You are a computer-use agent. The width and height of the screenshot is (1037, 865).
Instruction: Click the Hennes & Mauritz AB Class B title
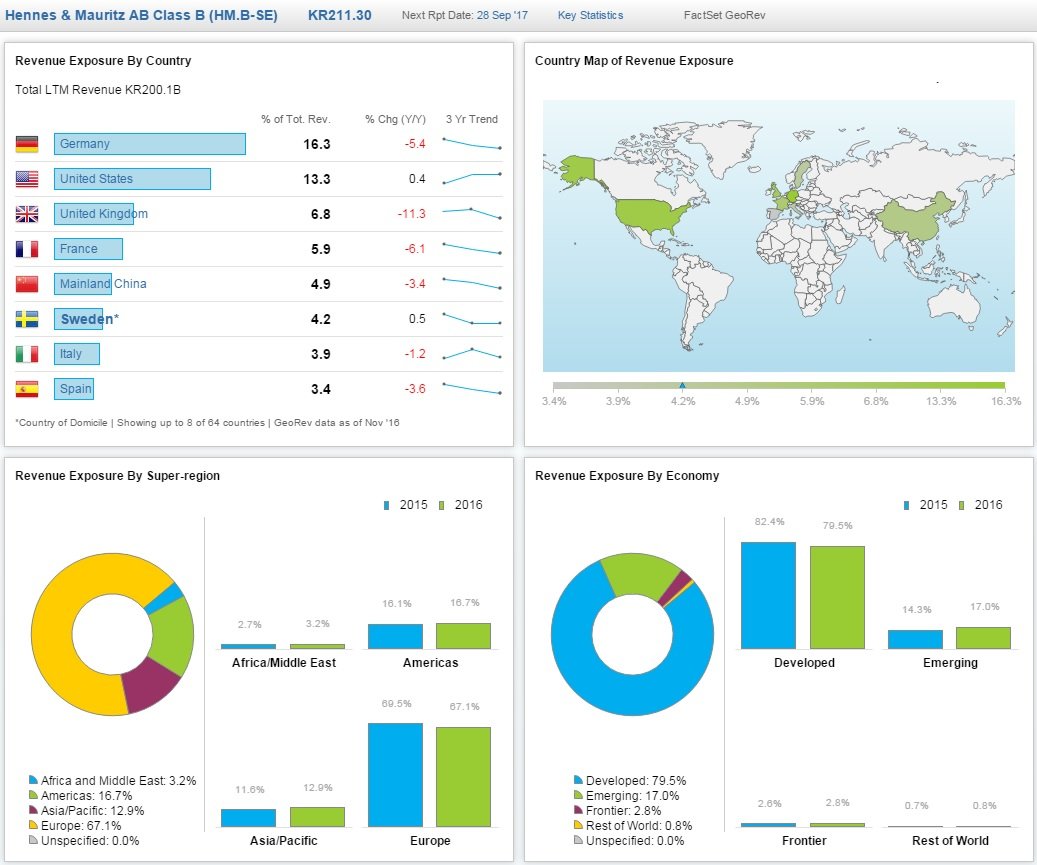[141, 15]
